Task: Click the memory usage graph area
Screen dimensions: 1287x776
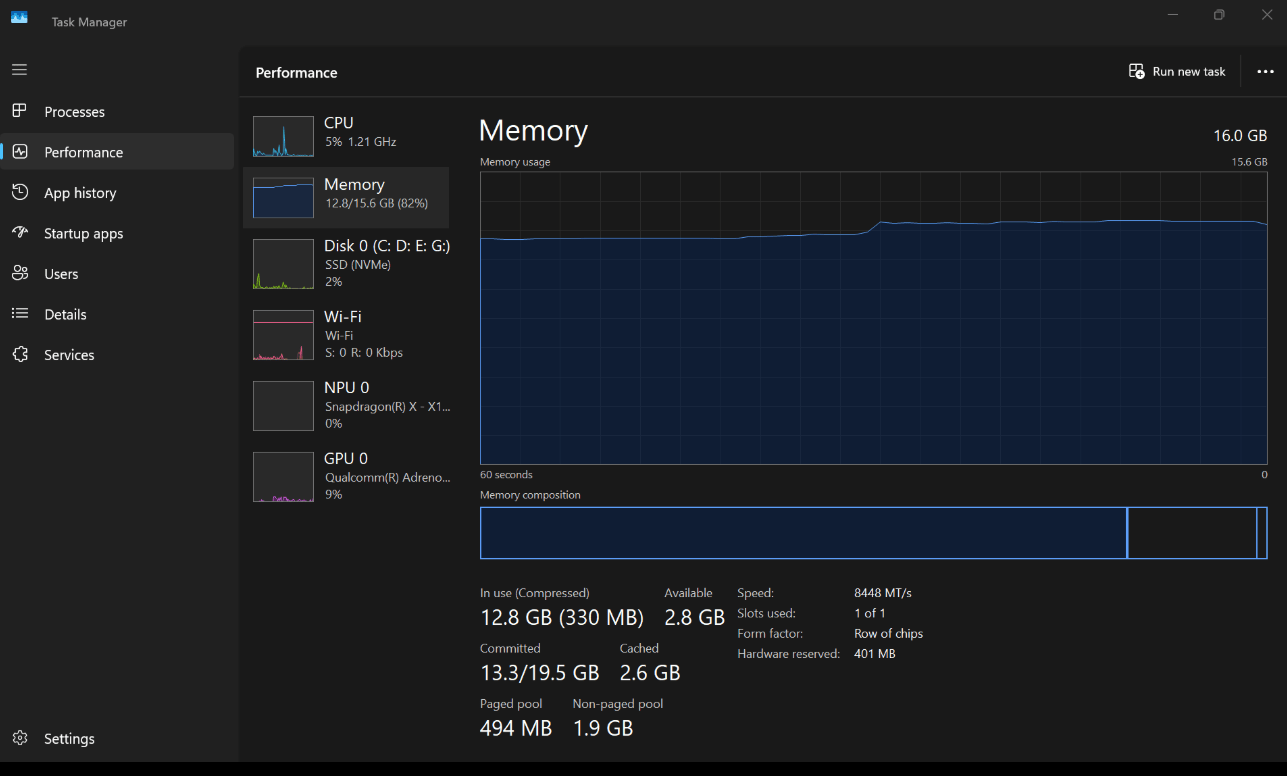Action: [x=873, y=318]
